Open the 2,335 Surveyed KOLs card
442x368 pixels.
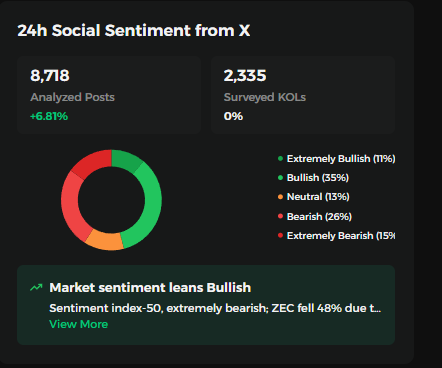[303, 95]
